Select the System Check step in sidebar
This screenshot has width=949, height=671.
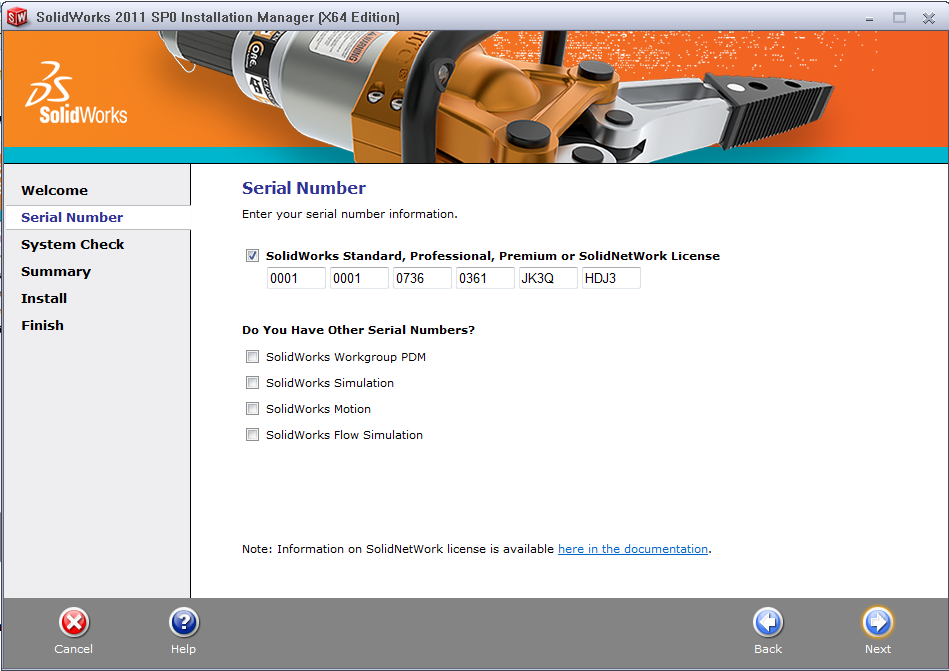tap(73, 244)
